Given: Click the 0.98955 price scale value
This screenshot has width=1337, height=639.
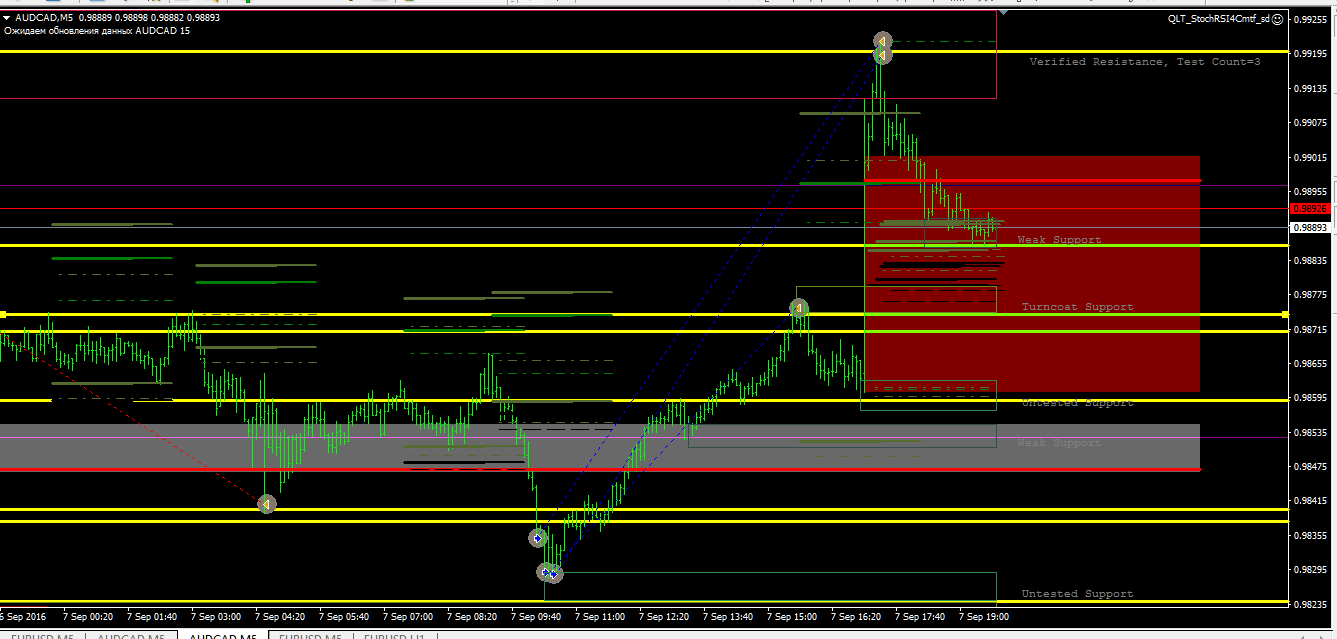Looking at the screenshot, I should pos(1311,192).
